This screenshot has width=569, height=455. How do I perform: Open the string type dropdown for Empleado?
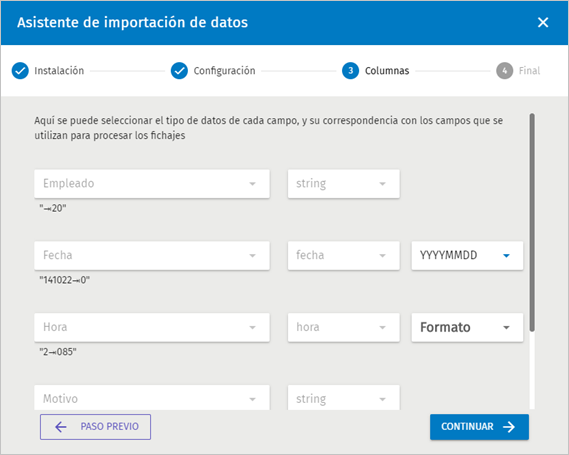[x=344, y=184]
